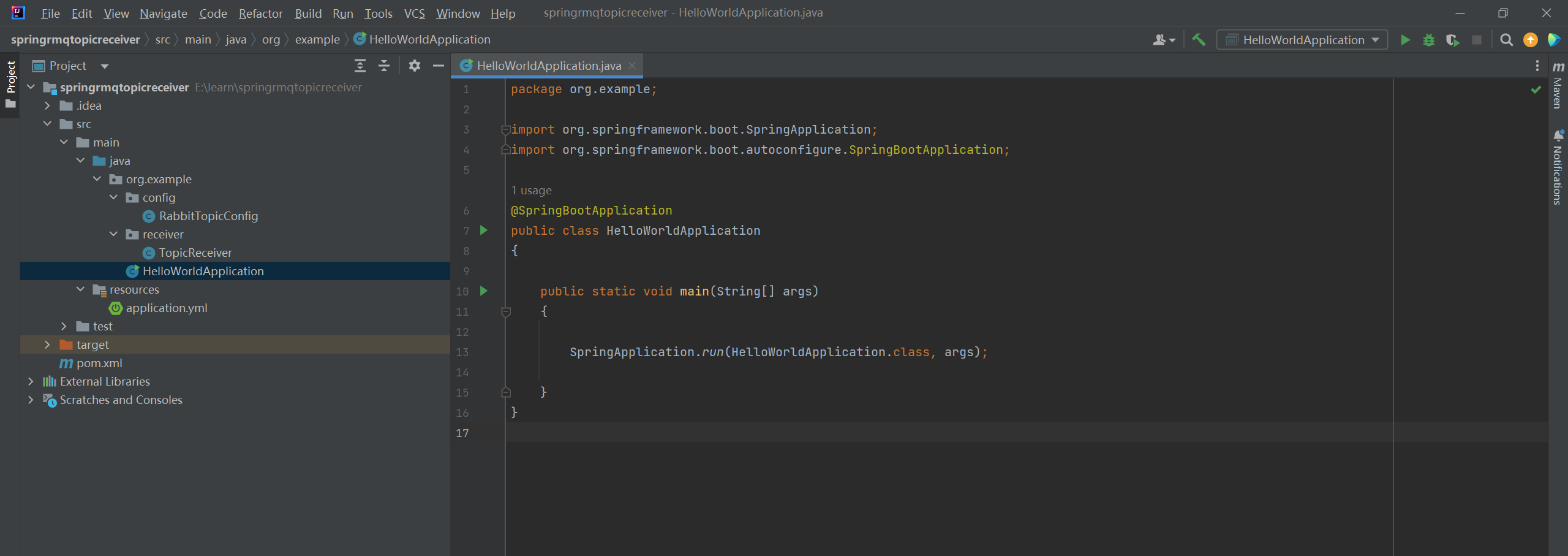The height and width of the screenshot is (556, 1568).
Task: Click Collapse All icon in Project panel
Action: [x=384, y=66]
